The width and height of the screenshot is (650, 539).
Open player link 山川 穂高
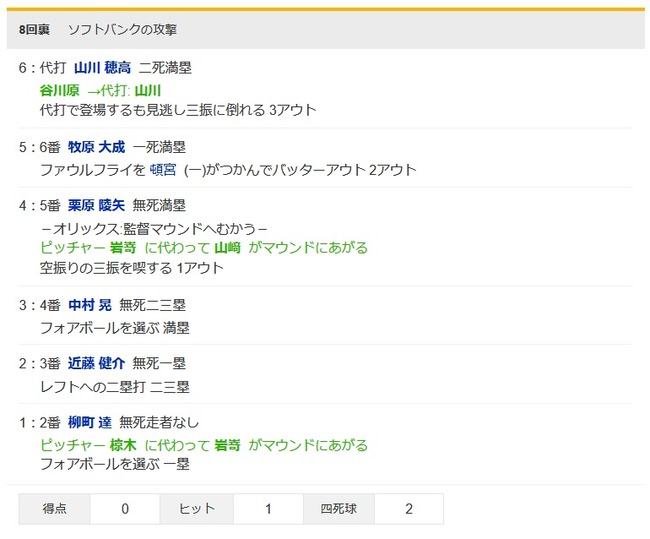tap(102, 68)
